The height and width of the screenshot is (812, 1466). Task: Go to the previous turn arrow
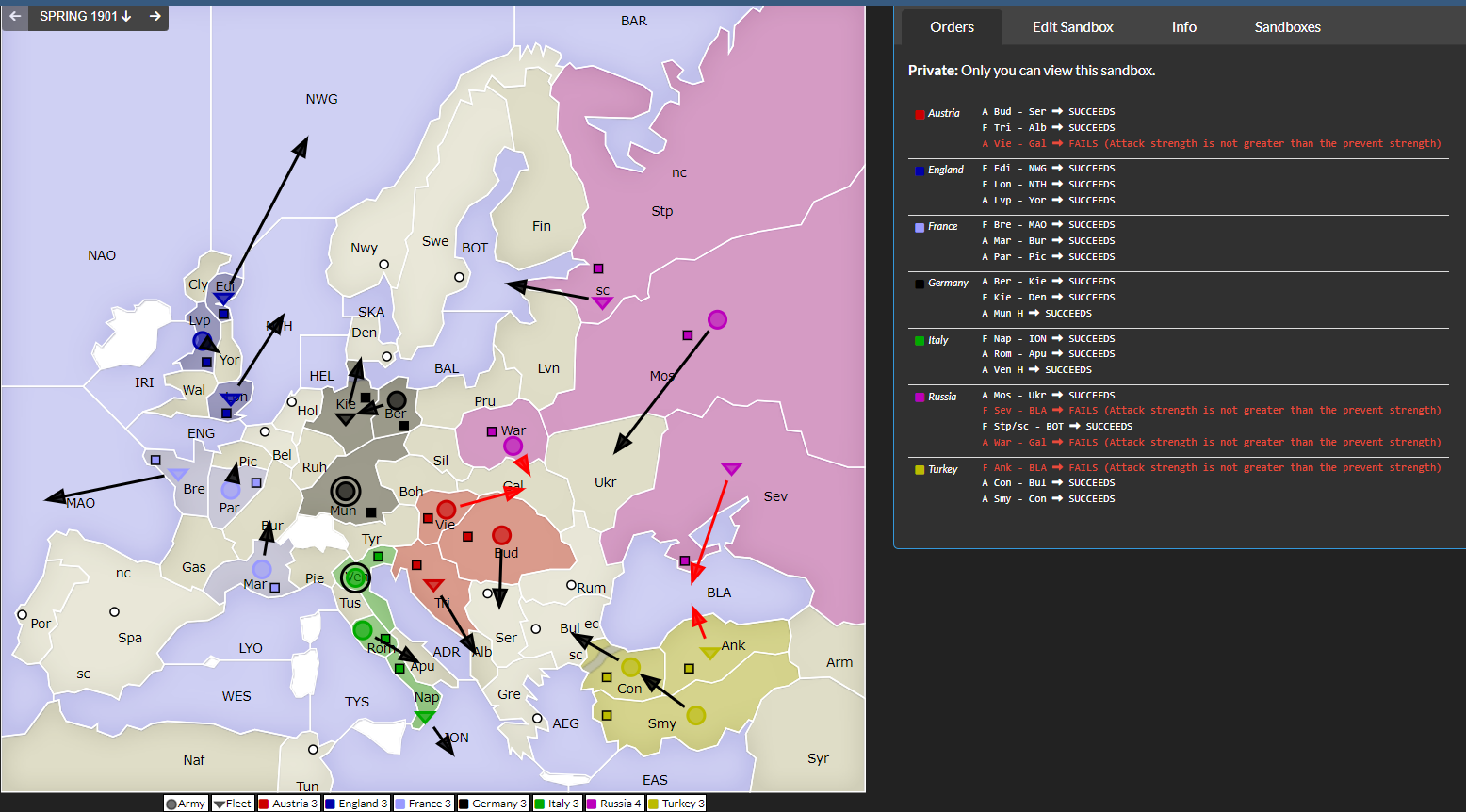pos(15,16)
